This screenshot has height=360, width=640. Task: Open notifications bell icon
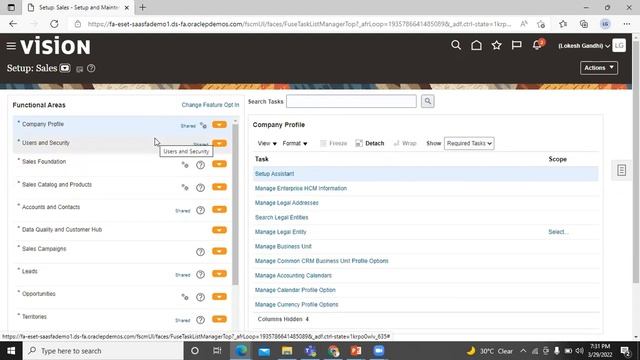click(538, 45)
